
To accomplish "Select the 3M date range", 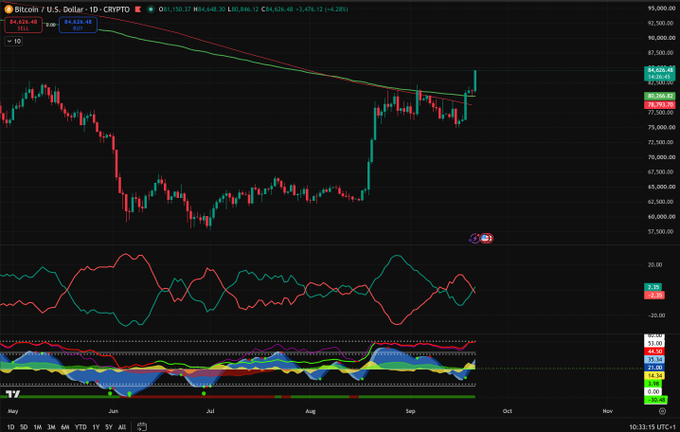I will [x=51, y=427].
